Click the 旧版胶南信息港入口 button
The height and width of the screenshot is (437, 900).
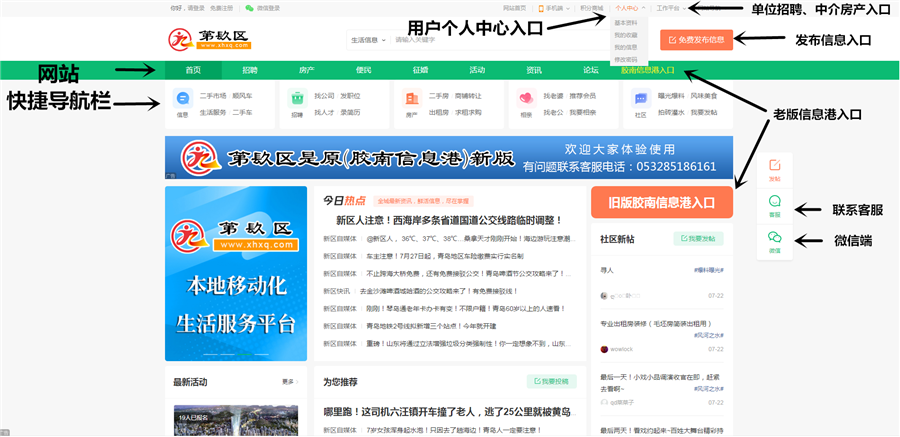pyautogui.click(x=661, y=202)
